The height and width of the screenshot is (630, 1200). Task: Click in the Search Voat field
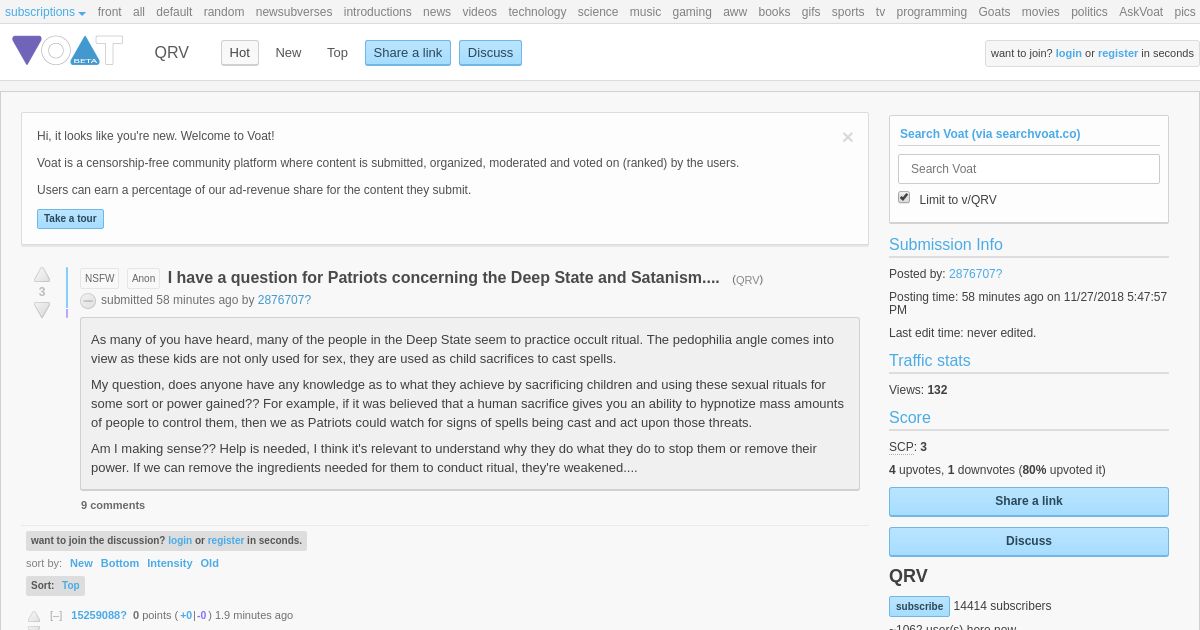pyautogui.click(x=1028, y=169)
